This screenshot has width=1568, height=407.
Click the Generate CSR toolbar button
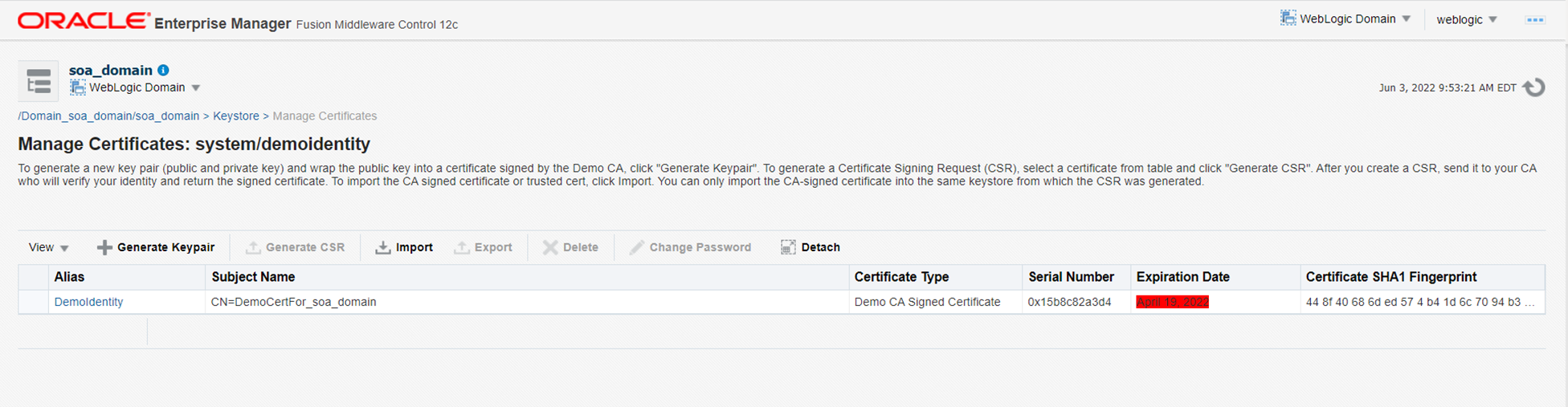(x=295, y=247)
